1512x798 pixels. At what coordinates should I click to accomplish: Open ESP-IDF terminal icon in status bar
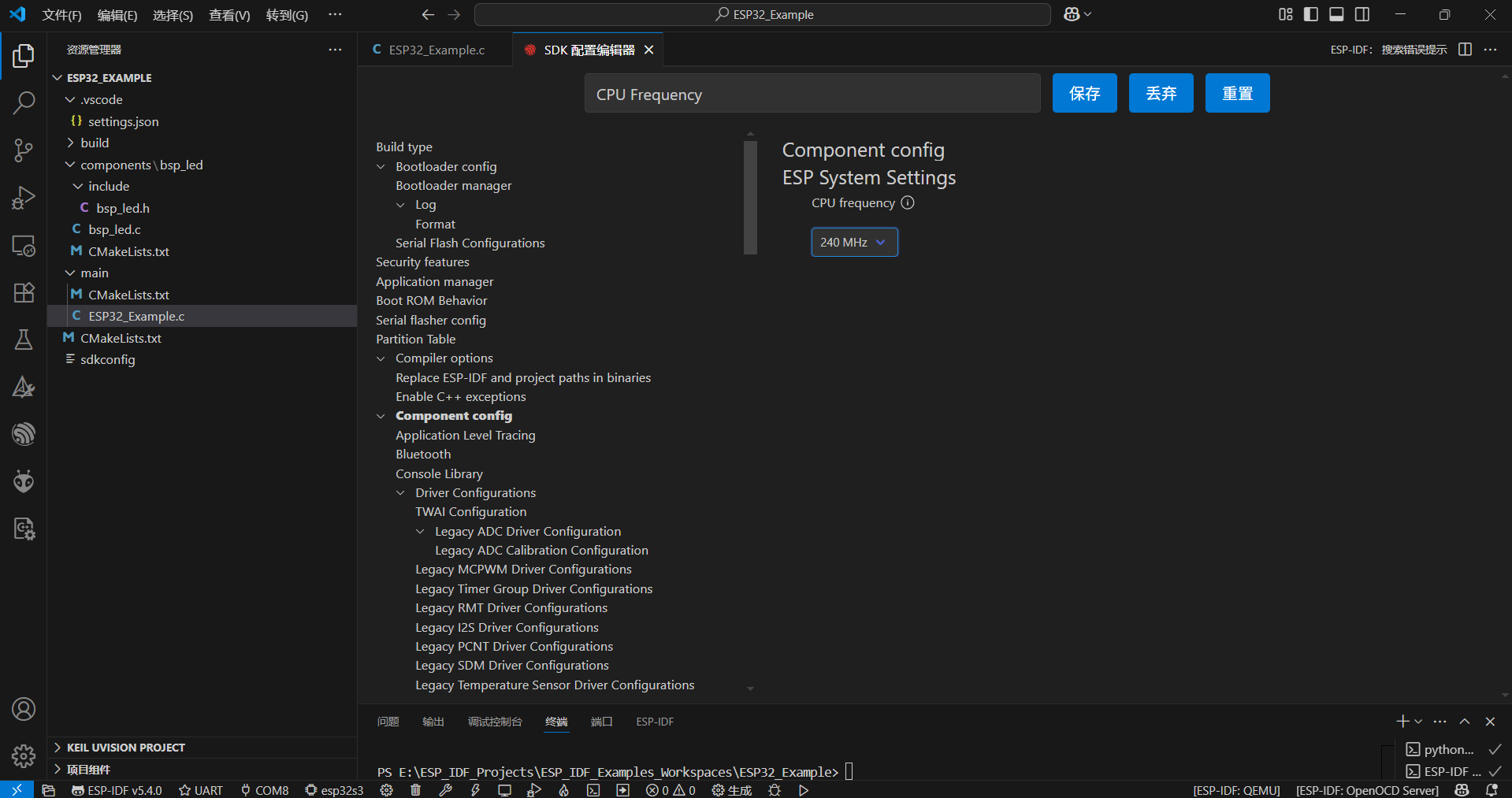point(593,790)
